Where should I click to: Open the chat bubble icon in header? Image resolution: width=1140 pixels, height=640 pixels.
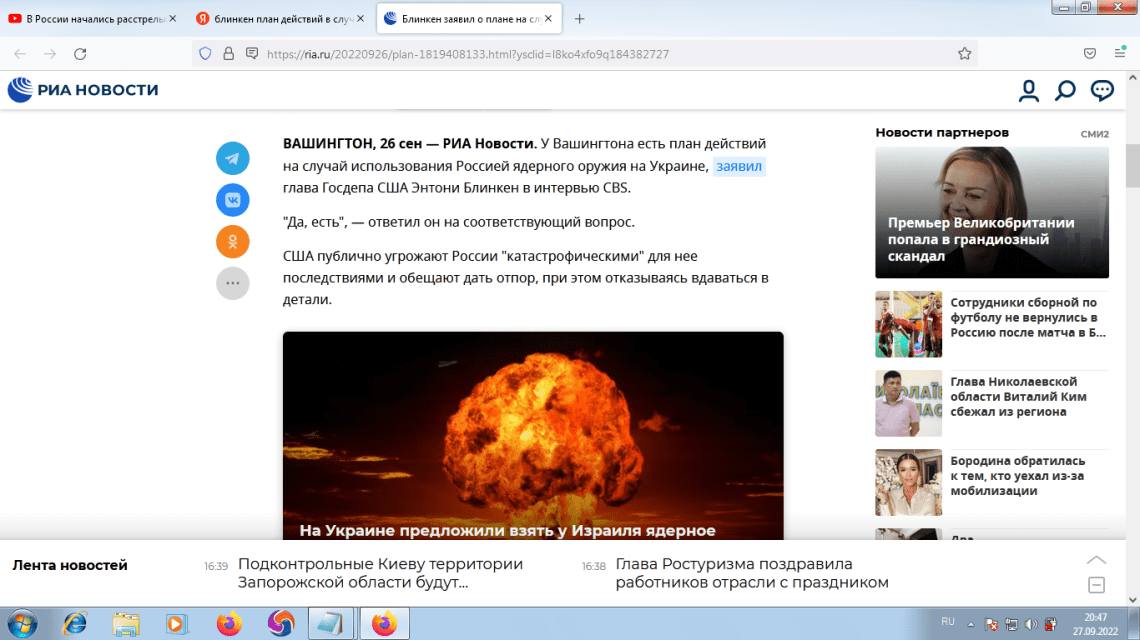(1102, 91)
